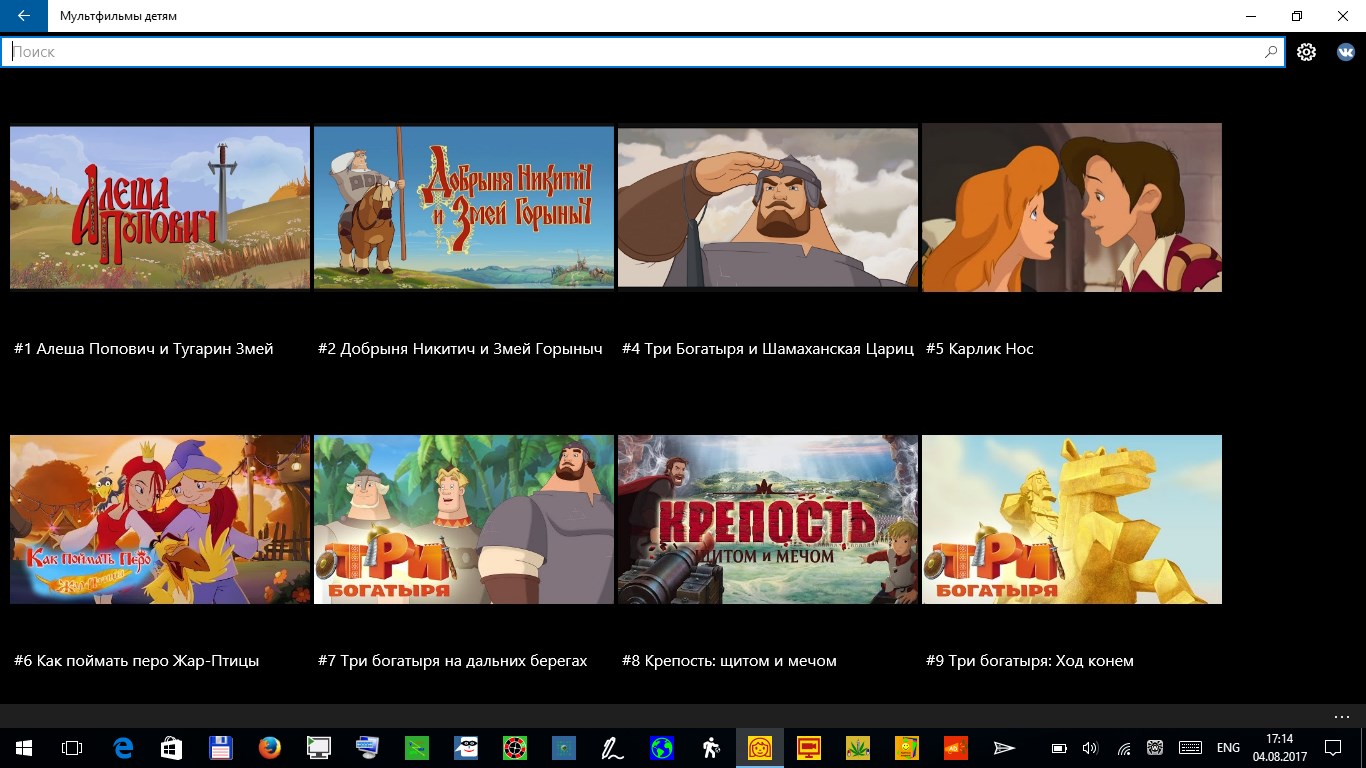Open the Карлик Нос cartoon thumbnail
Viewport: 1366px width, 768px height.
(x=1072, y=207)
